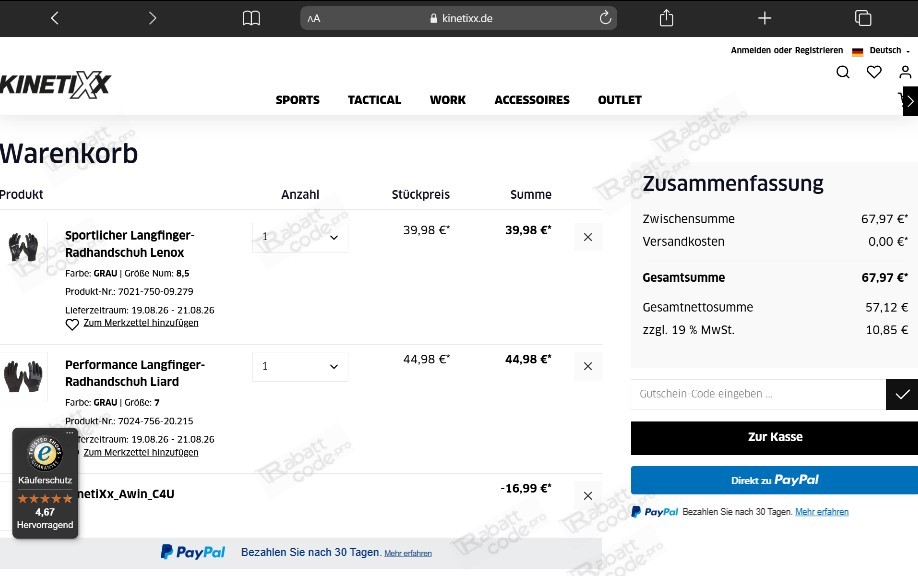Open Safari share sheet icon

[x=666, y=18]
